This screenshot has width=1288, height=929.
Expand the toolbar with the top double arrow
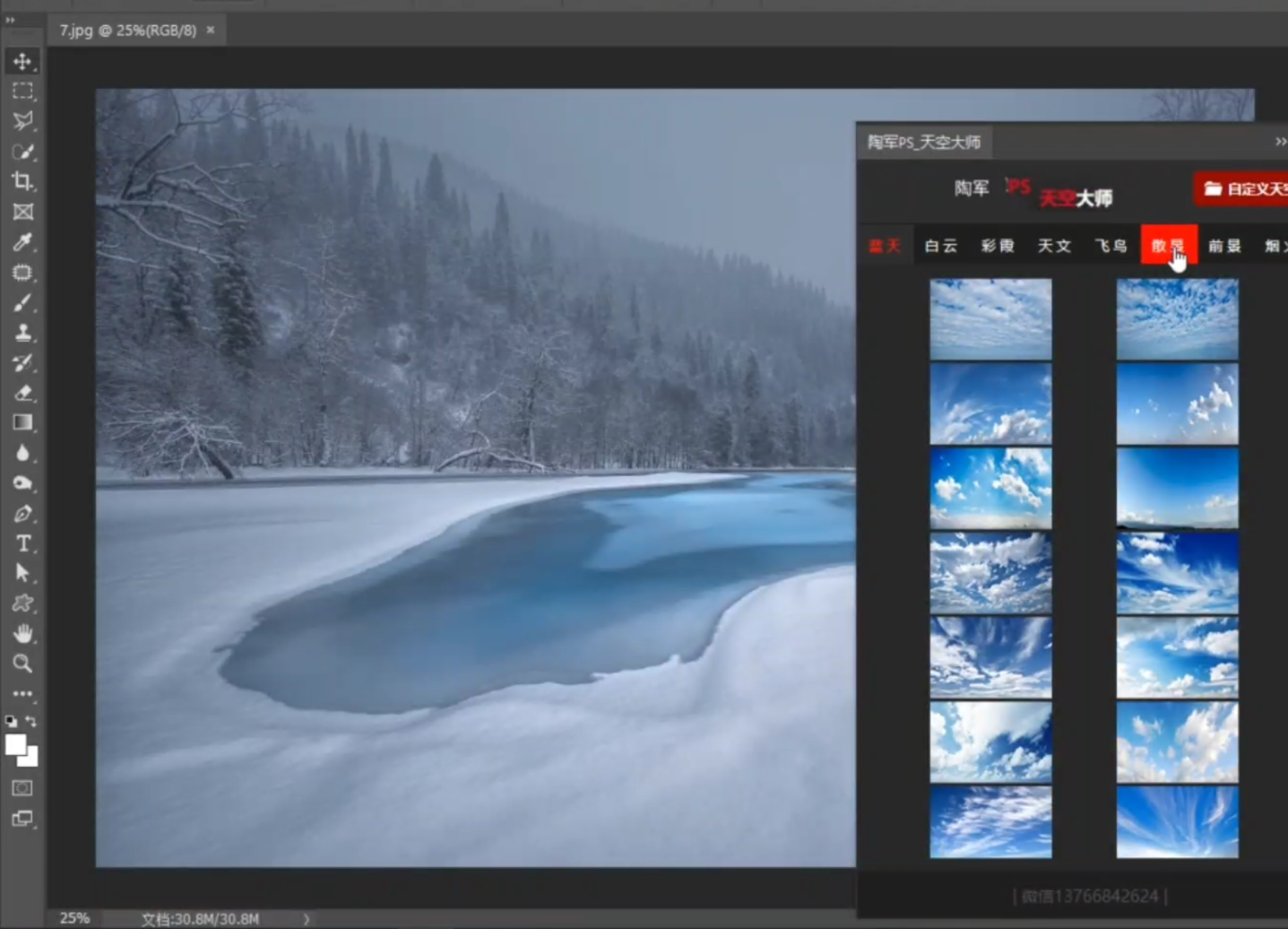pyautogui.click(x=10, y=20)
